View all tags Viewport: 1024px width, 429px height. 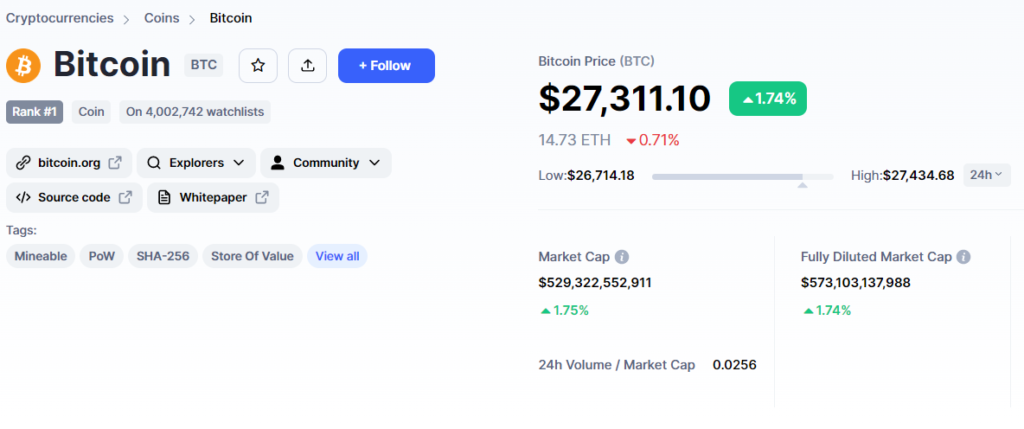click(337, 257)
